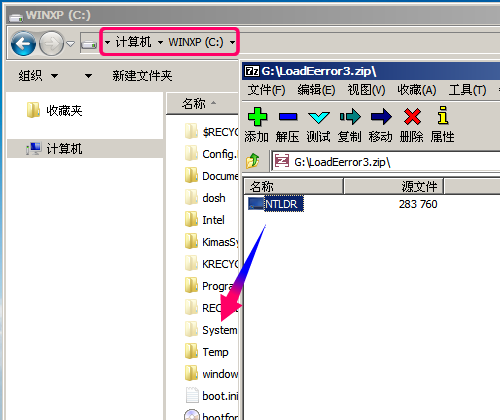Select the System folder in Explorer

pos(211,330)
